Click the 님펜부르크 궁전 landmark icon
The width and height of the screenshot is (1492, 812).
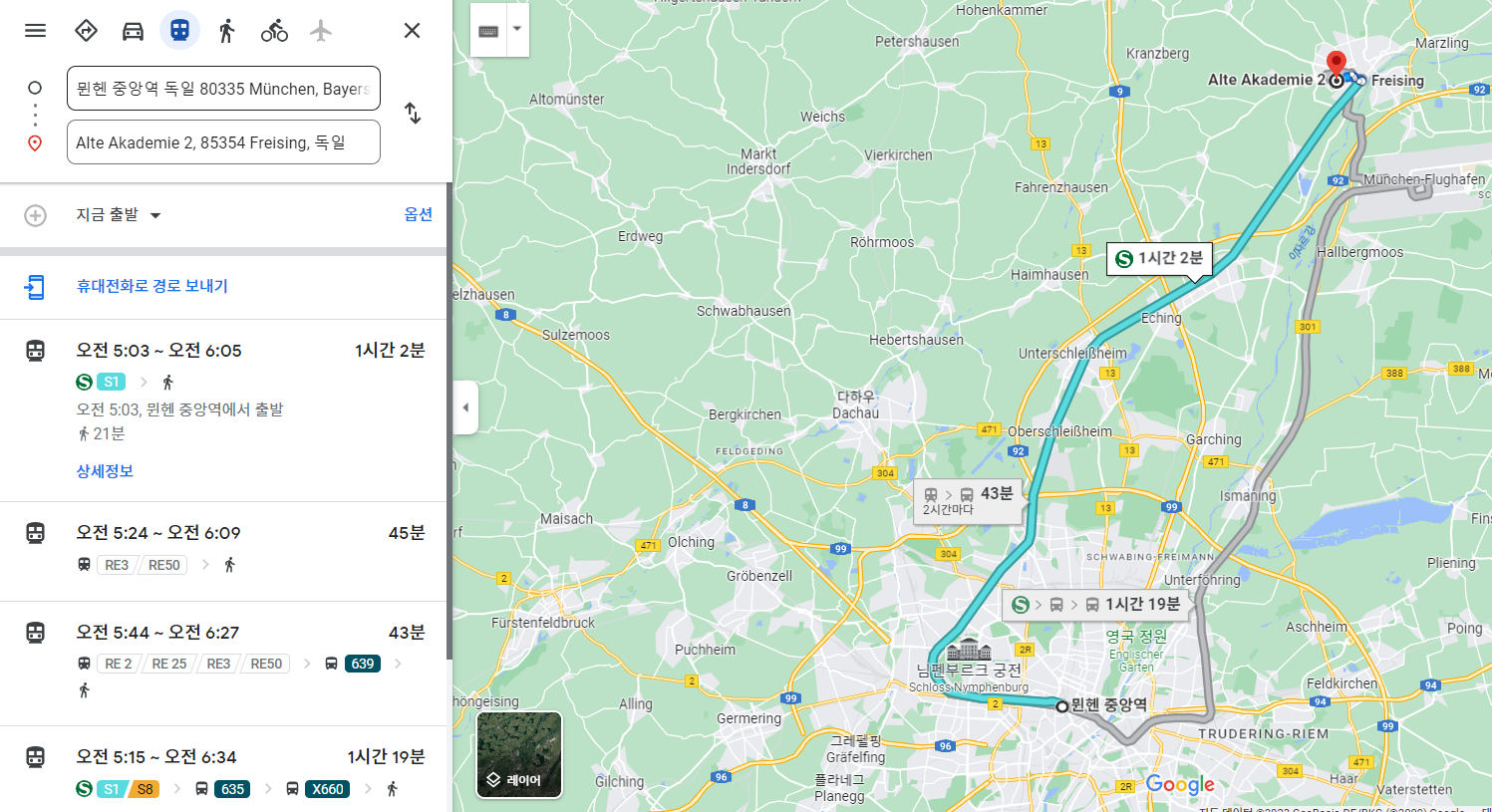969,650
